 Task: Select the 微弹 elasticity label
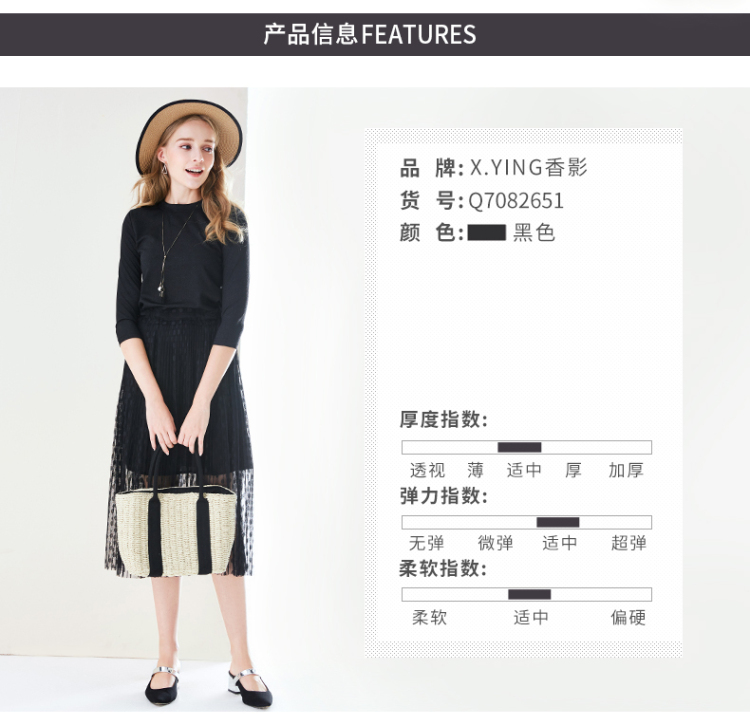496,543
